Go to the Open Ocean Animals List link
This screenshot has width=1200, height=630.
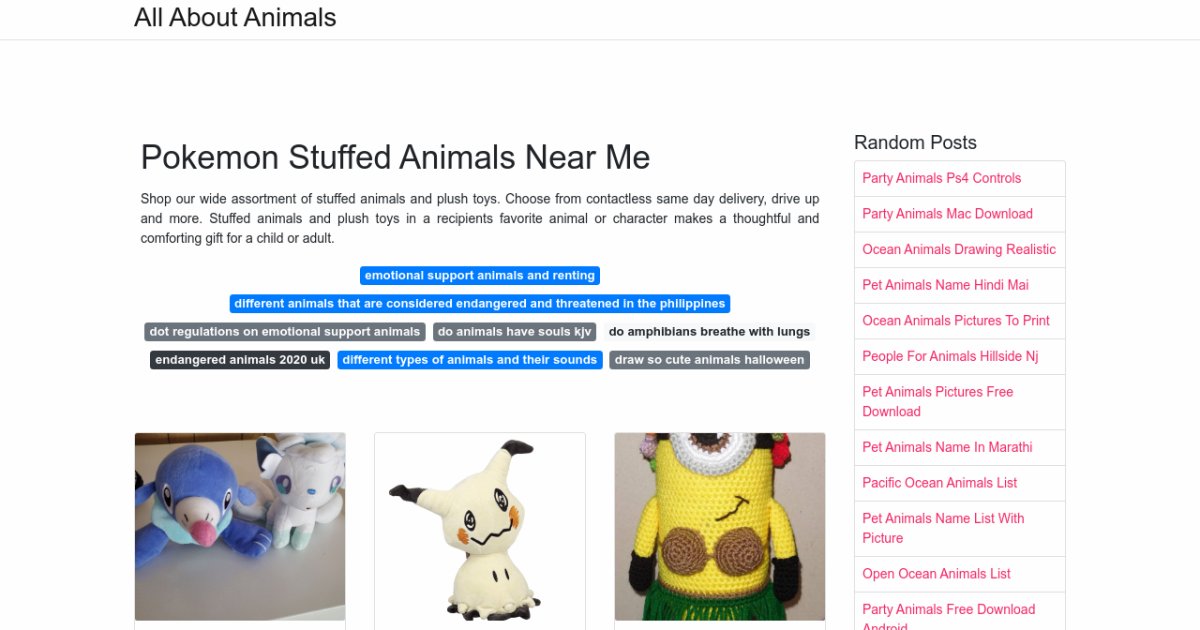(937, 574)
